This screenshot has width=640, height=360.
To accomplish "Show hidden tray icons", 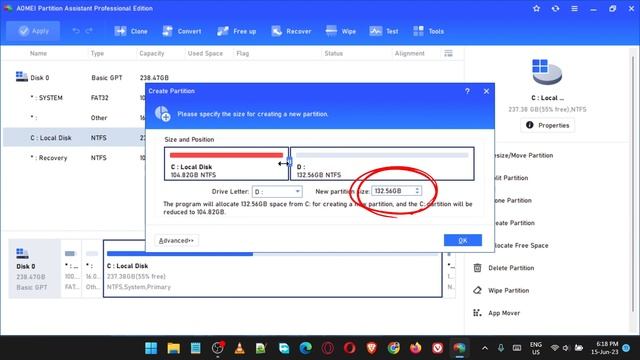I will (484, 348).
